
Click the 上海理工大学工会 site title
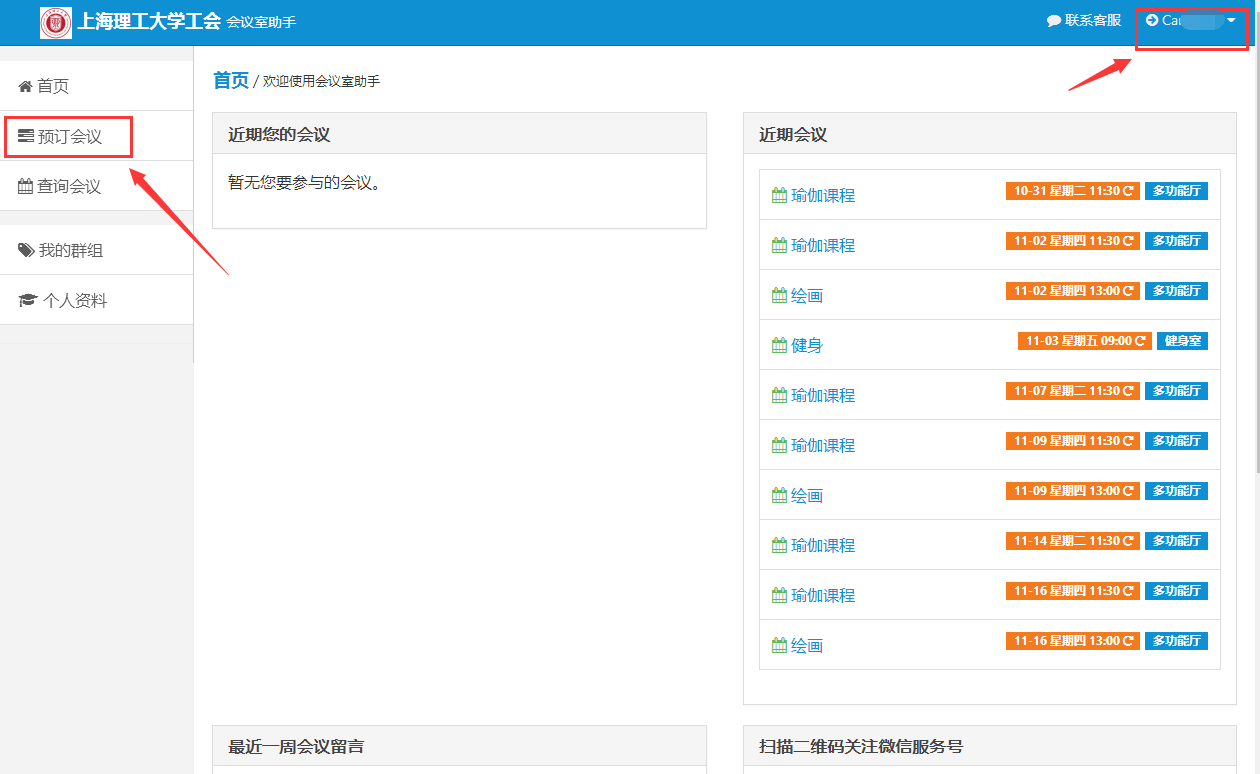(x=148, y=21)
